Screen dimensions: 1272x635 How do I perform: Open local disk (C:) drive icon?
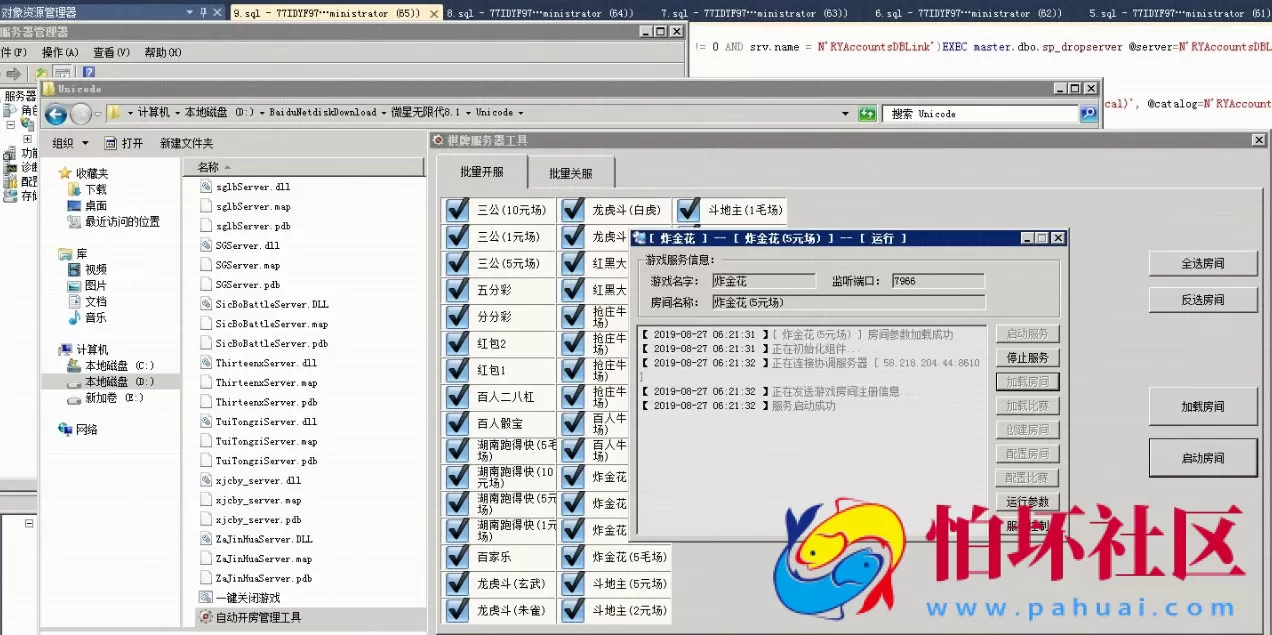74,366
